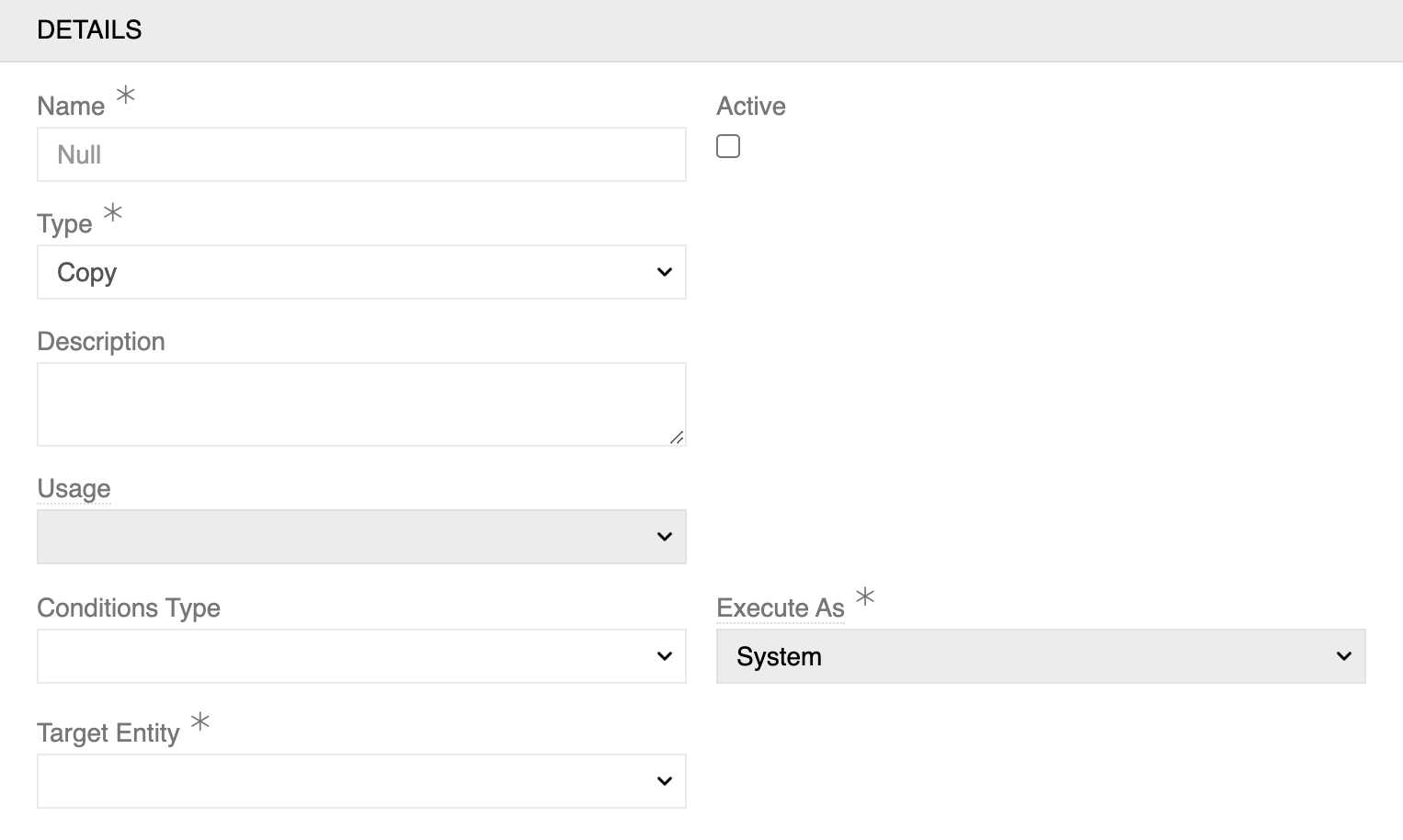Click the Execute As chevron icon

1343,656
